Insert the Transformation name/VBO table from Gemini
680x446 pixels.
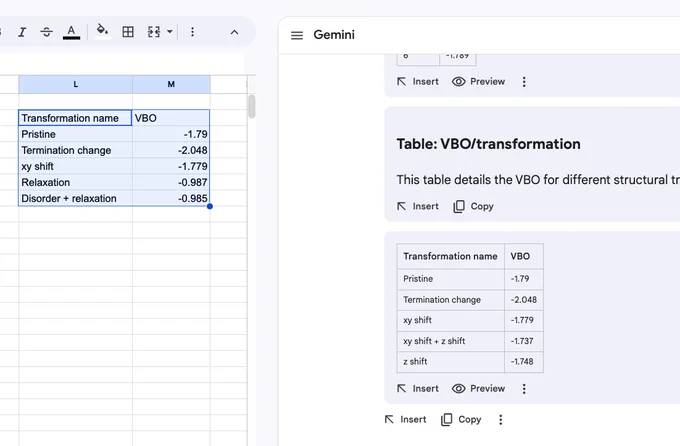pos(418,388)
